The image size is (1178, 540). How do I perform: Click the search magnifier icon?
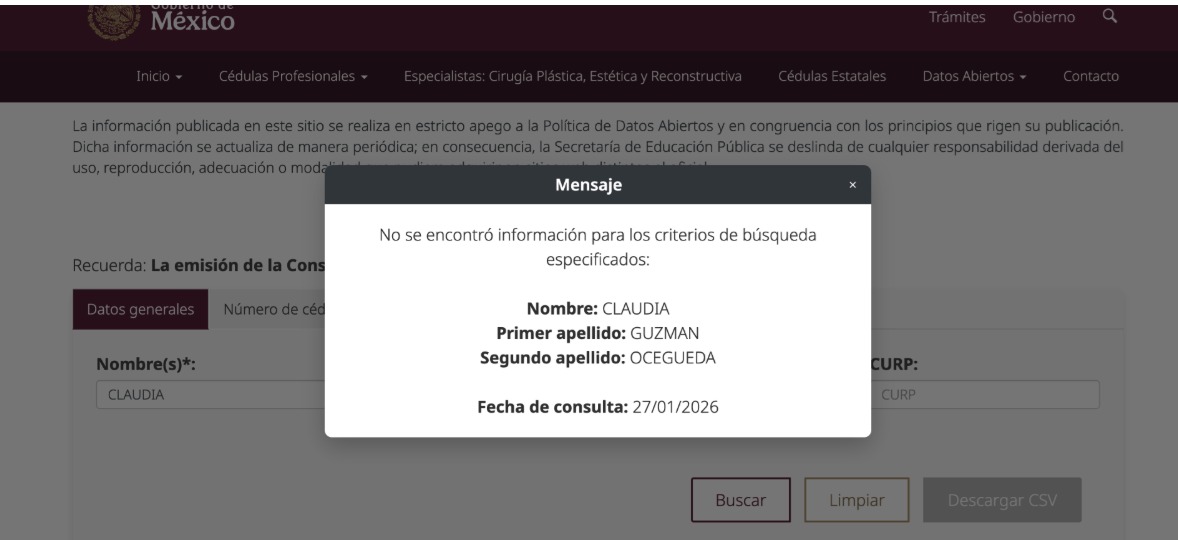1109,16
